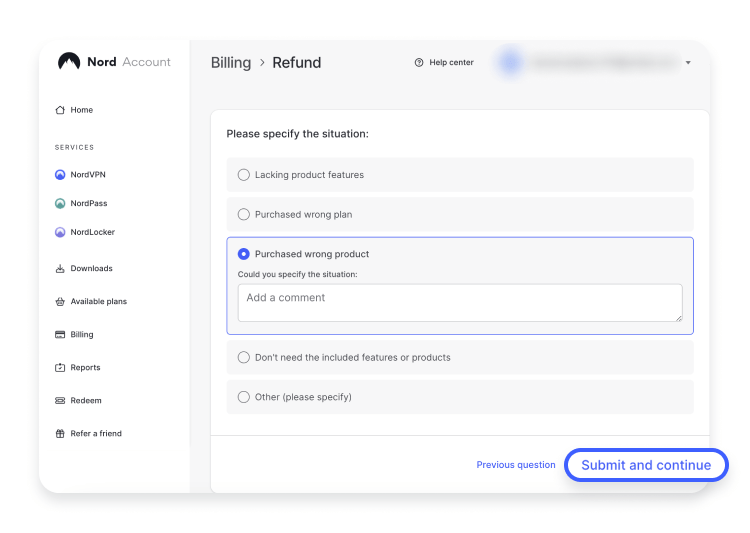
Task: Select Purchased wrong plan option
Action: pos(460,214)
